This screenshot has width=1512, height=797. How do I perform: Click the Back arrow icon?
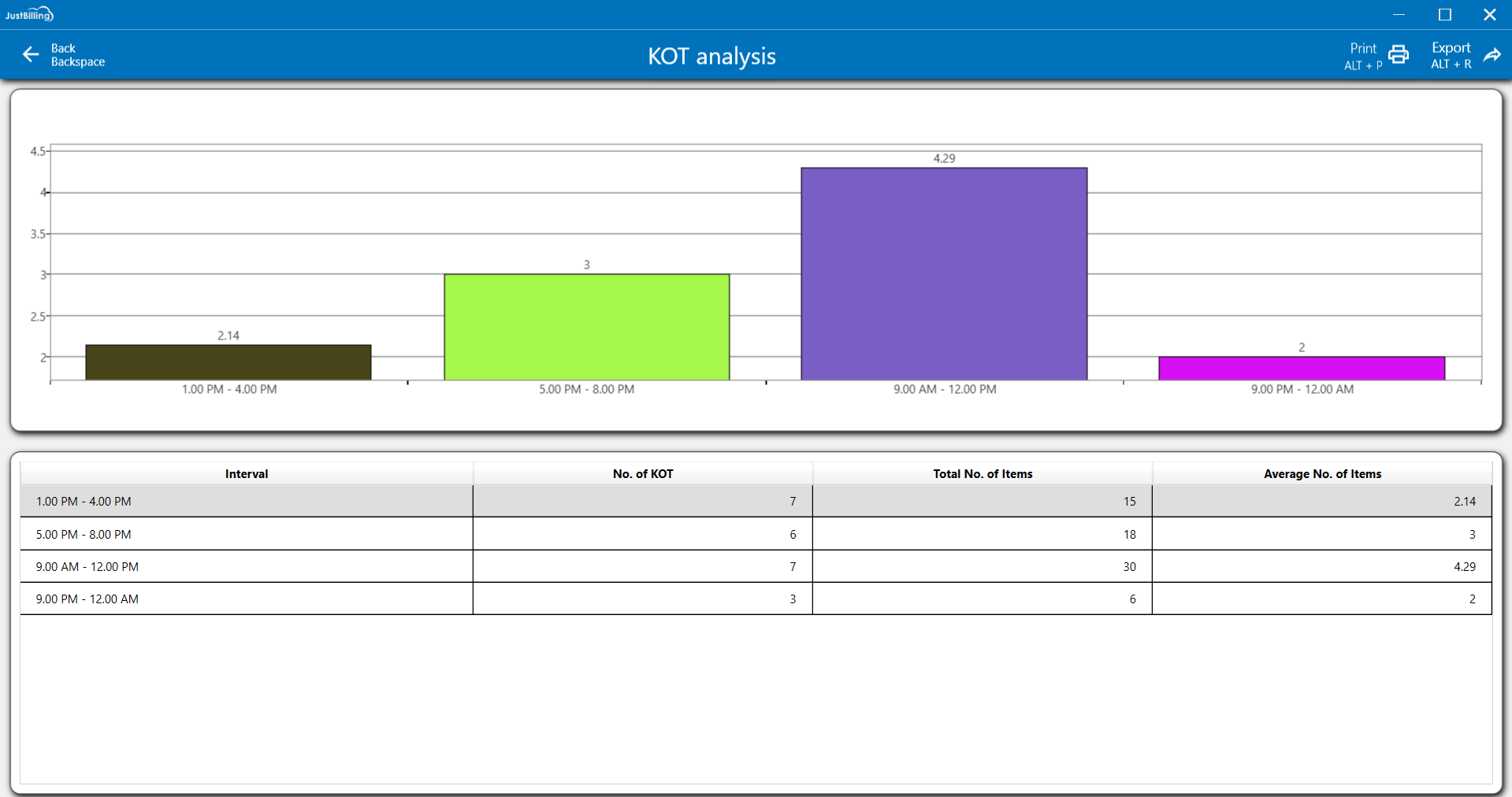pos(31,54)
